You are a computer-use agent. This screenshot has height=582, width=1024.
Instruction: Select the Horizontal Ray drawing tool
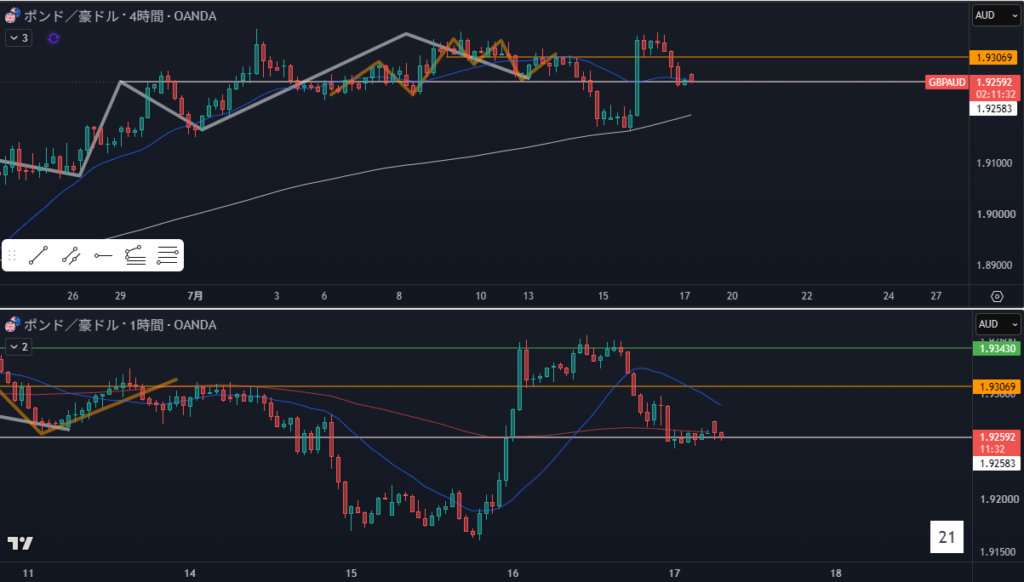[x=103, y=255]
